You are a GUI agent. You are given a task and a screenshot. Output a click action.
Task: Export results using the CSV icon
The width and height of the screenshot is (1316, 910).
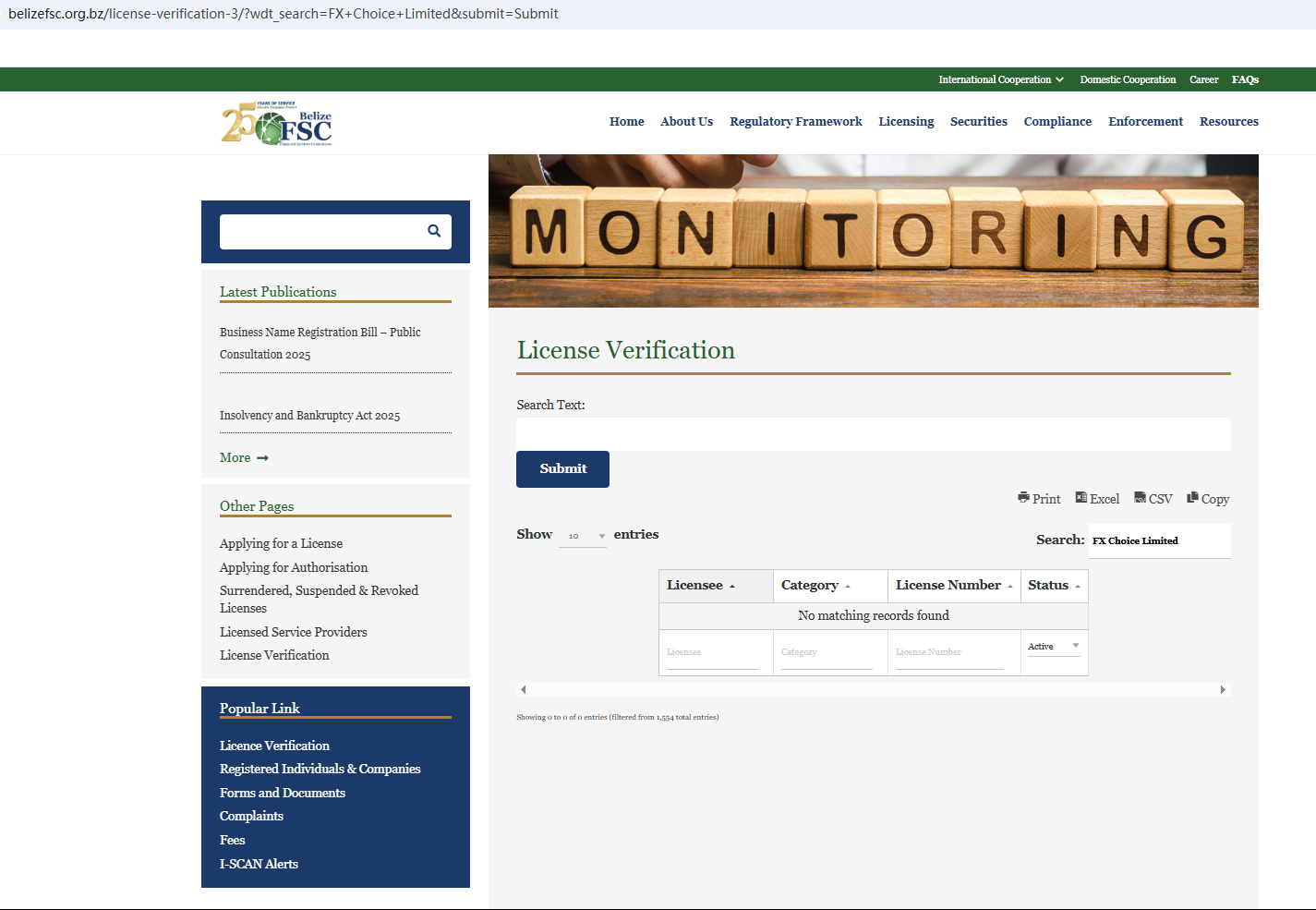click(1140, 498)
